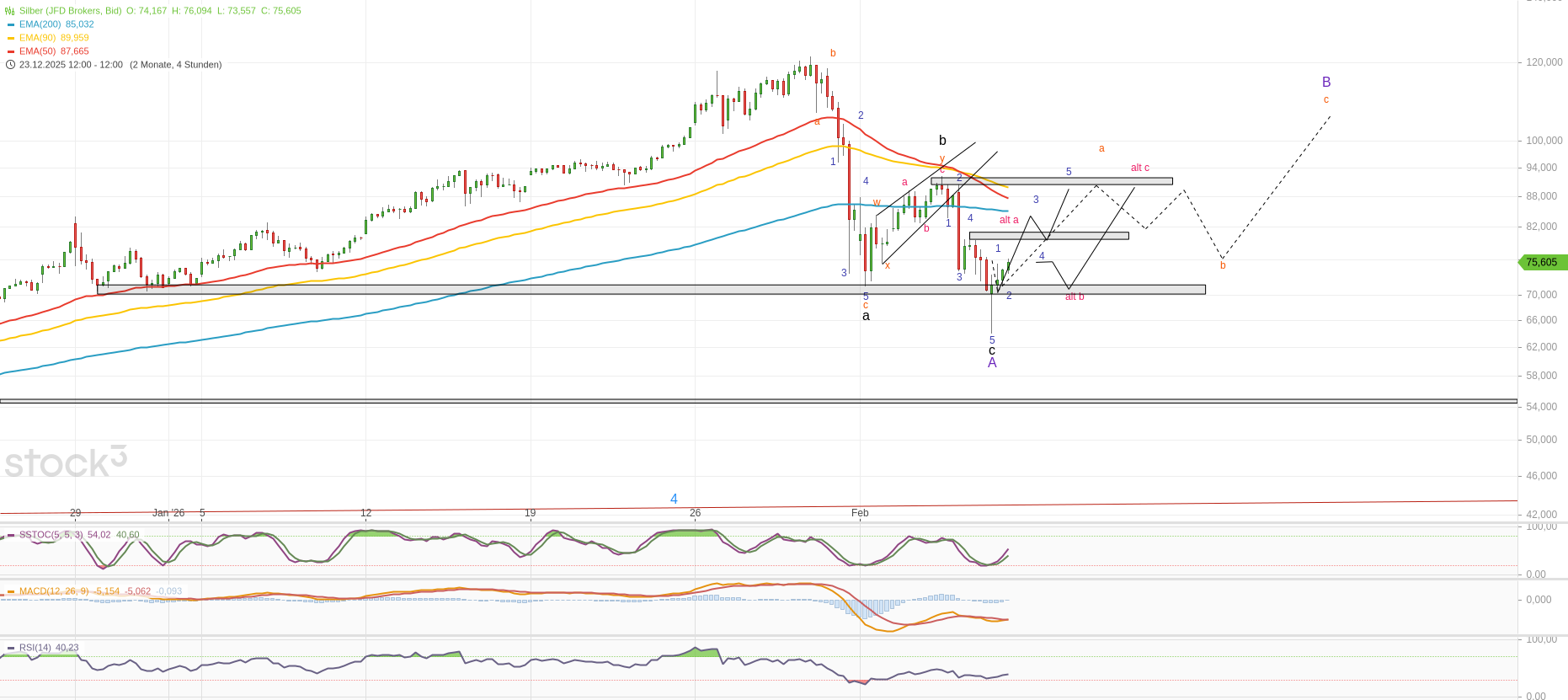This screenshot has height=700, width=1568.
Task: Click the Feb label on the time axis
Action: click(x=860, y=512)
